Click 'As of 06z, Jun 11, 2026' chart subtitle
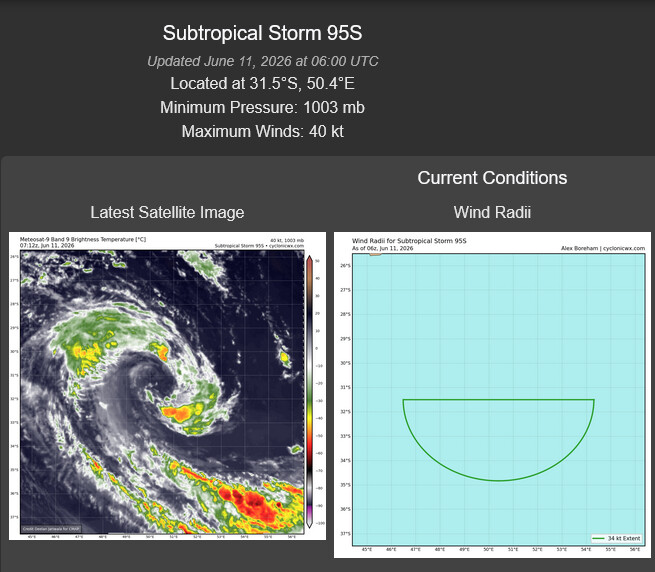Screen dimensions: 655x572 (x=382, y=248)
